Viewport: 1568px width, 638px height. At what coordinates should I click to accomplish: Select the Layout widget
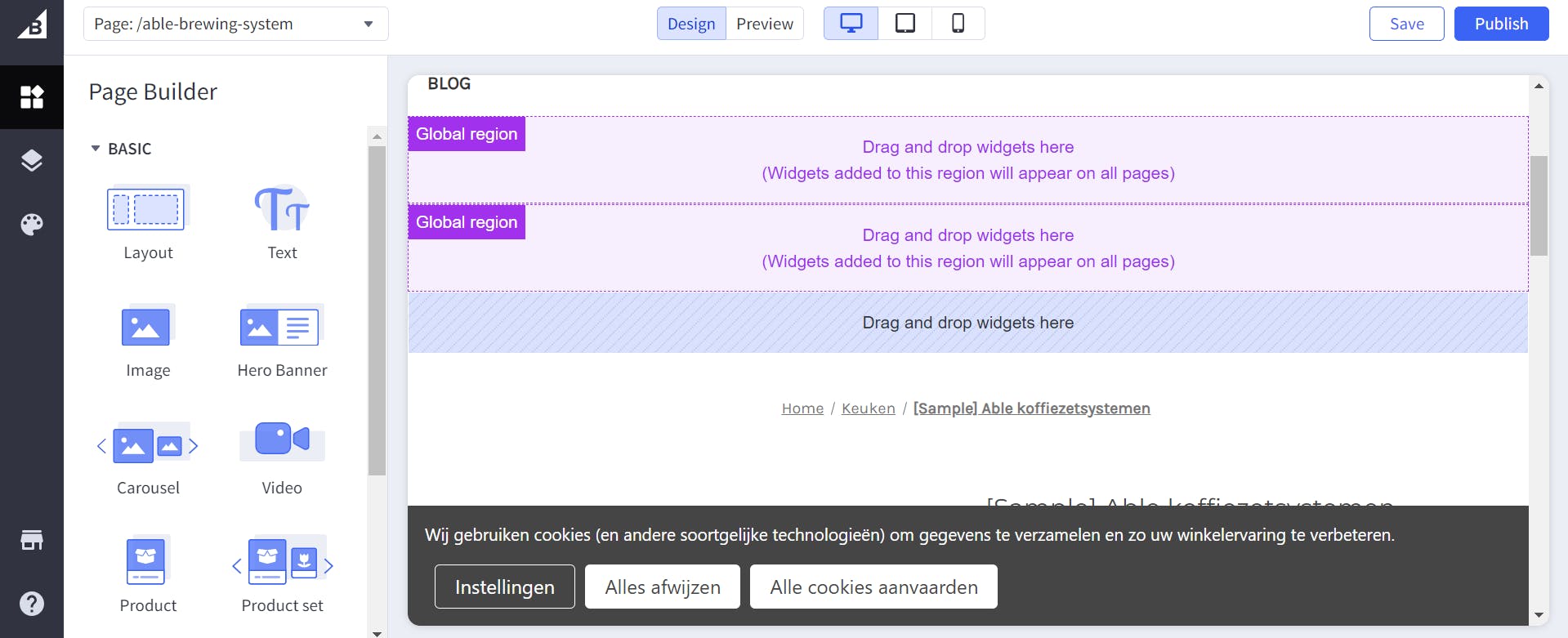148,222
